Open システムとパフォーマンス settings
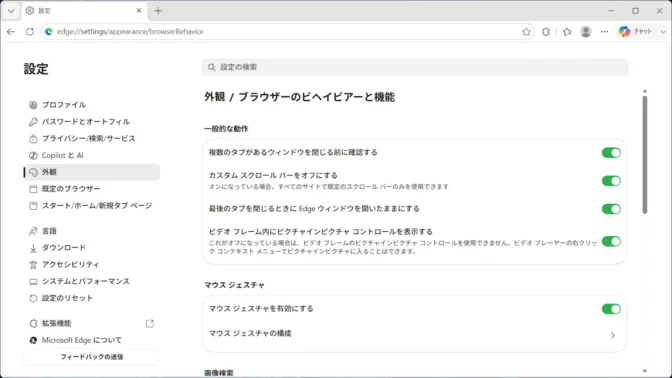 coord(92,282)
